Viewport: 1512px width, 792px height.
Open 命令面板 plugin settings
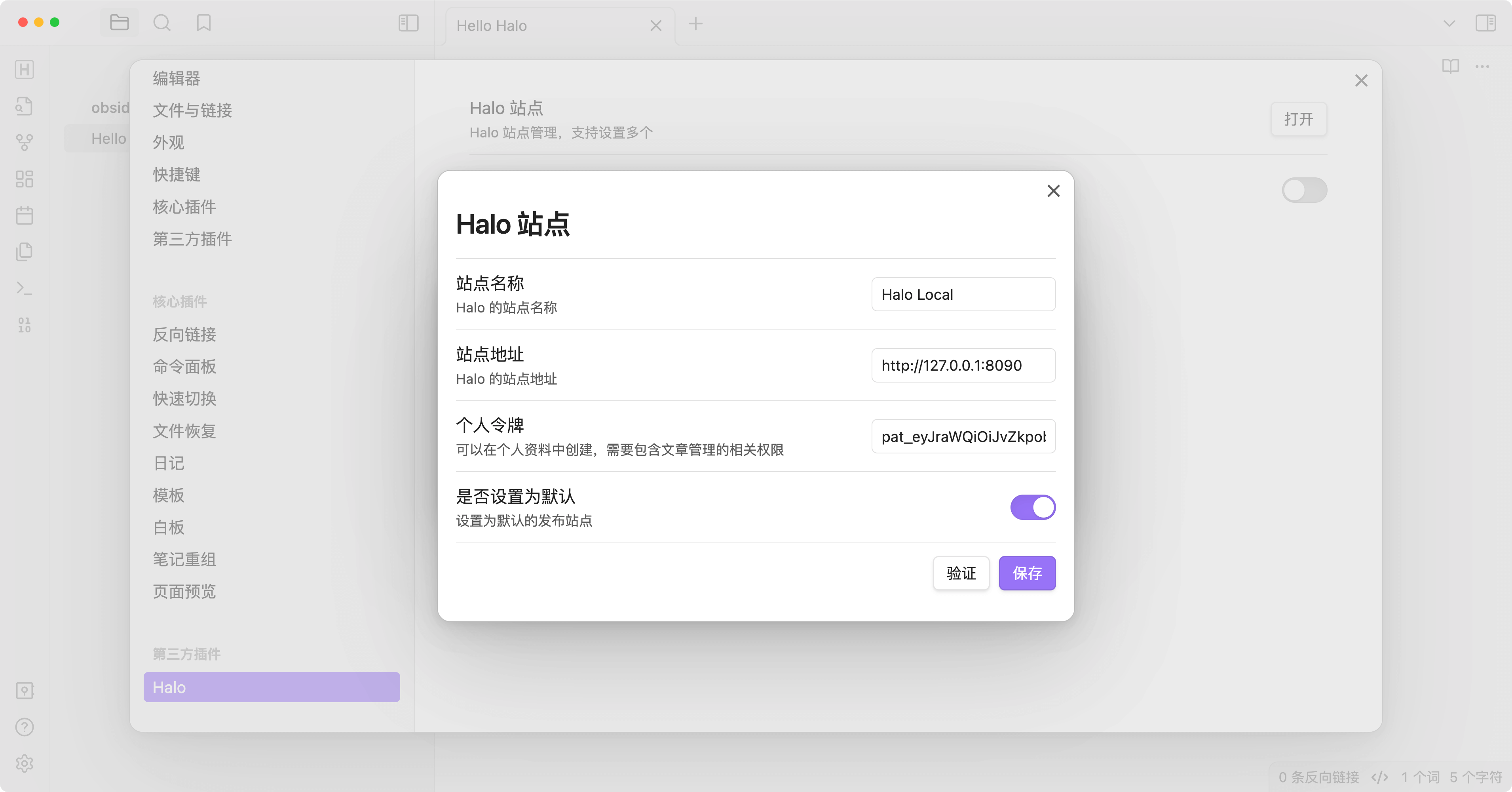coord(184,366)
